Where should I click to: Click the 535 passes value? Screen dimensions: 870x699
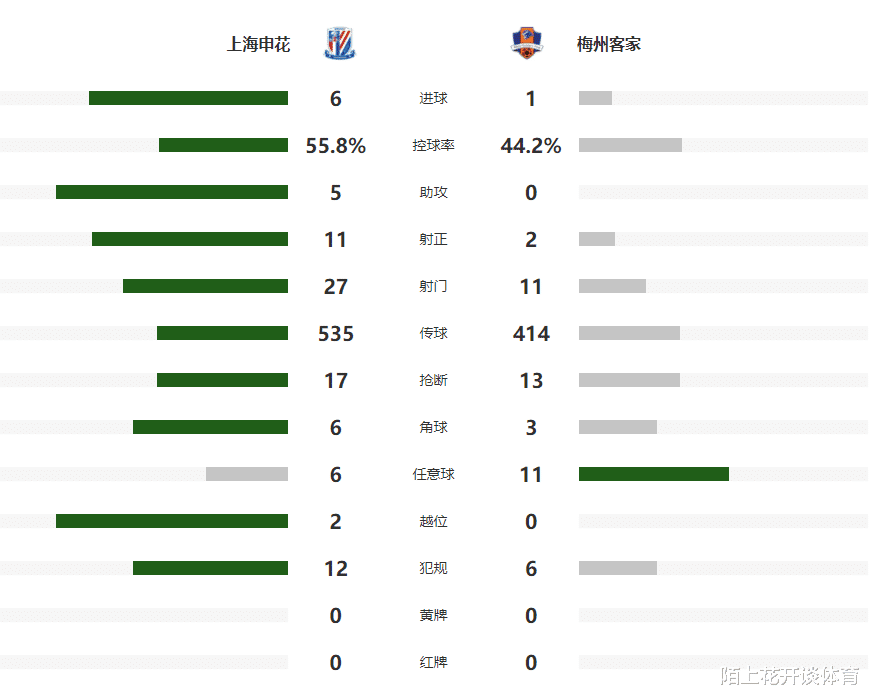[335, 334]
